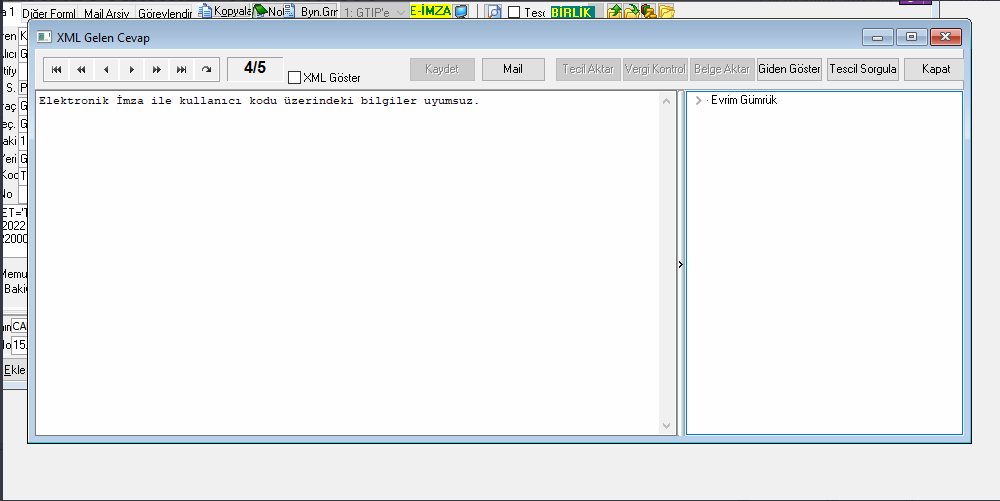Image resolution: width=1000 pixels, height=501 pixels.
Task: Click the green BİRLİK button
Action: point(573,12)
